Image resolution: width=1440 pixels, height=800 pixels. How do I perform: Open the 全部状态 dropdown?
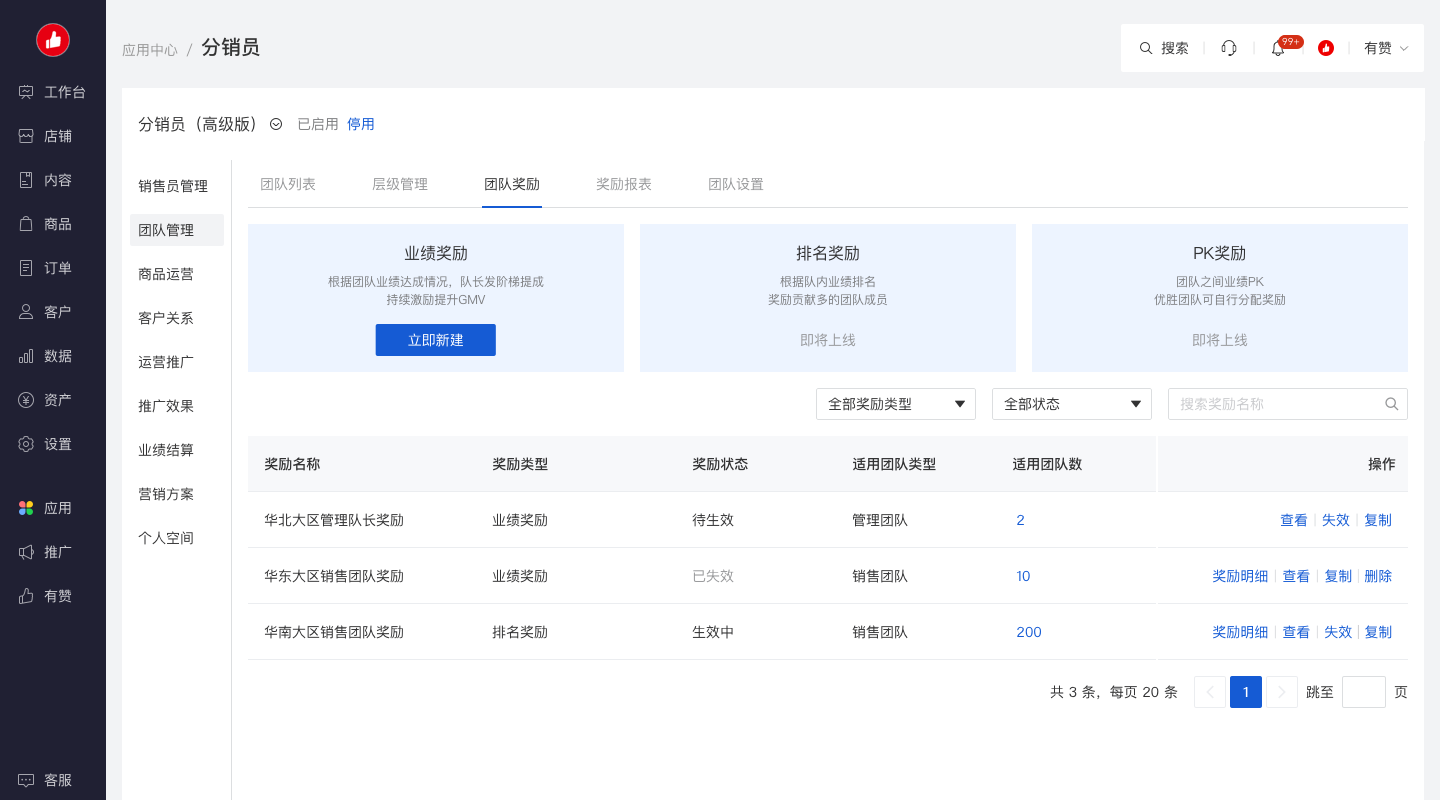pyautogui.click(x=1072, y=404)
